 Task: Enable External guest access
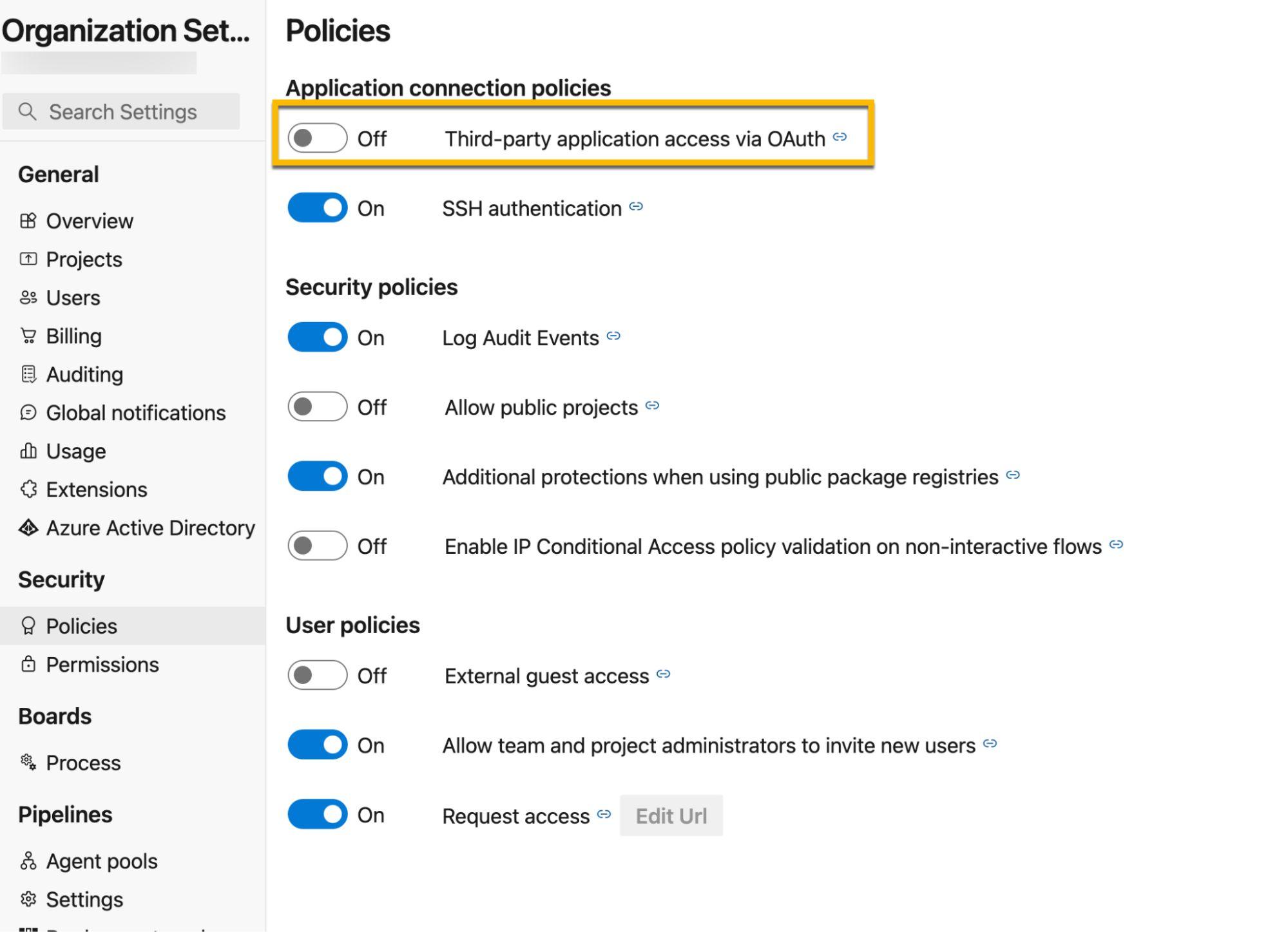pos(318,675)
